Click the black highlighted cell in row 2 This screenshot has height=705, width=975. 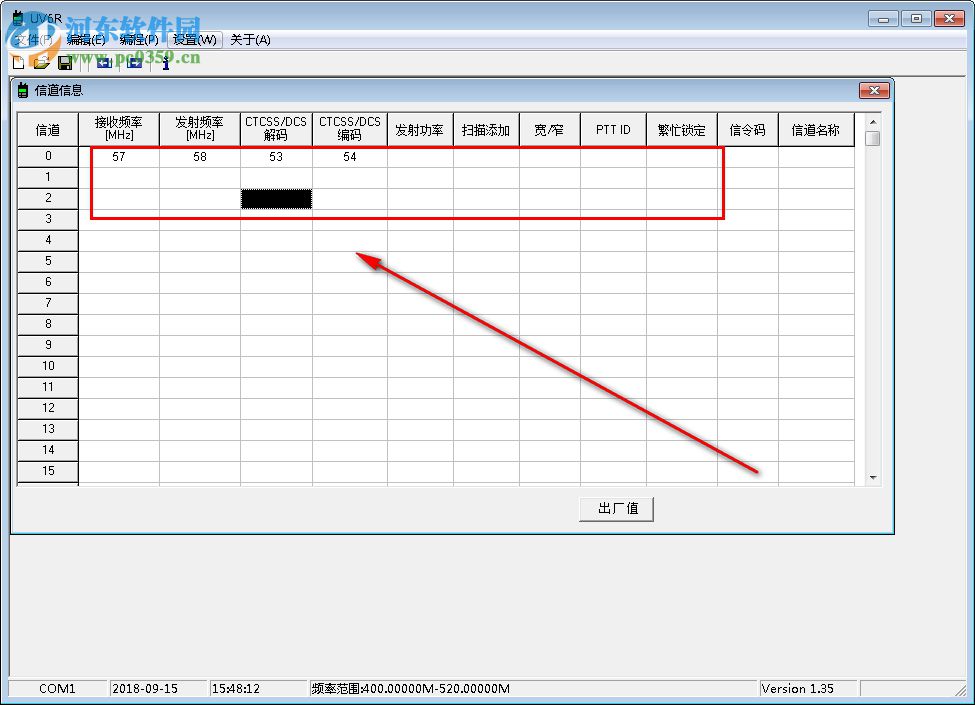click(276, 199)
